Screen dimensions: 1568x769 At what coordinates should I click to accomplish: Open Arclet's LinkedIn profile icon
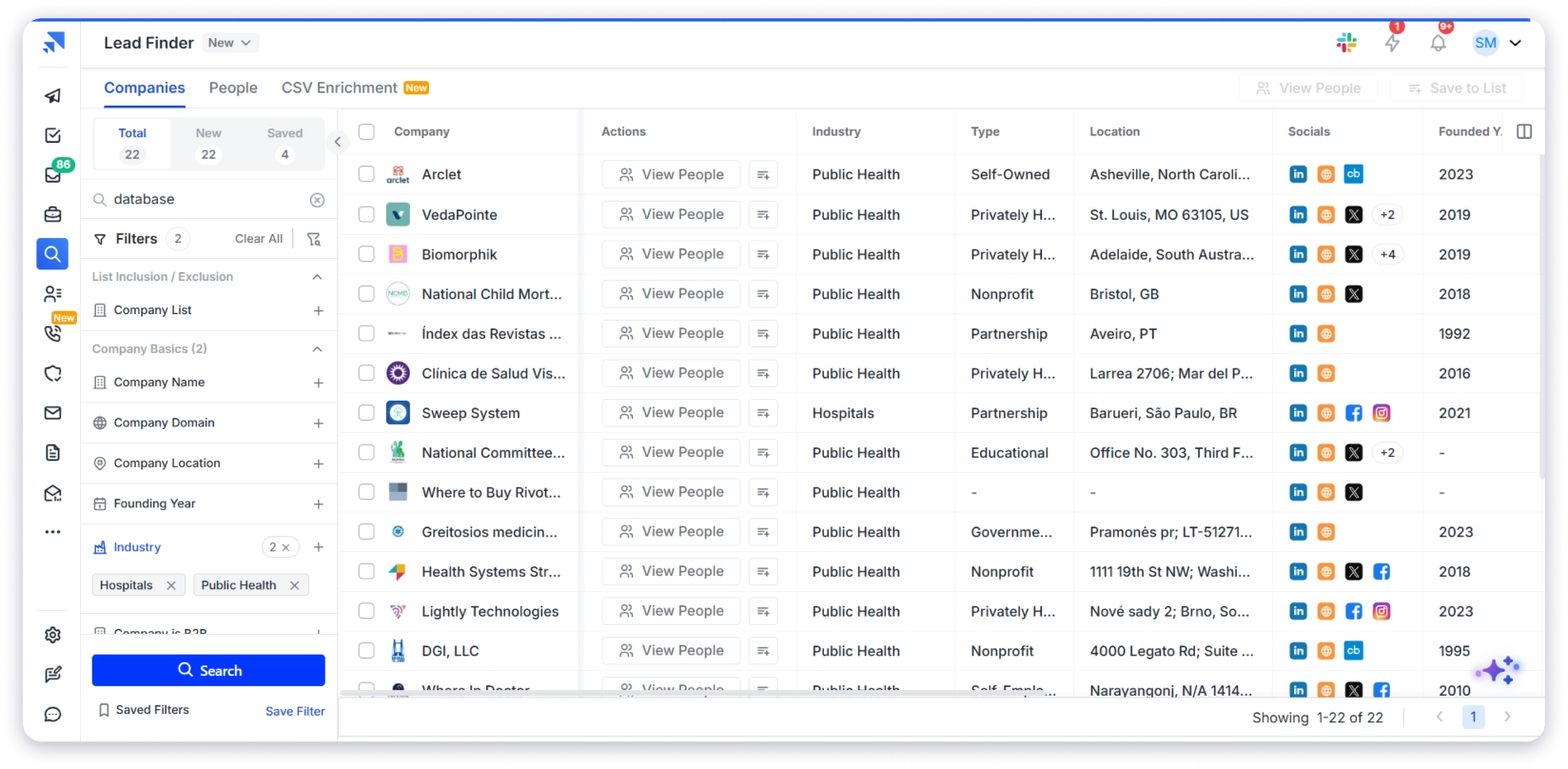[1298, 174]
